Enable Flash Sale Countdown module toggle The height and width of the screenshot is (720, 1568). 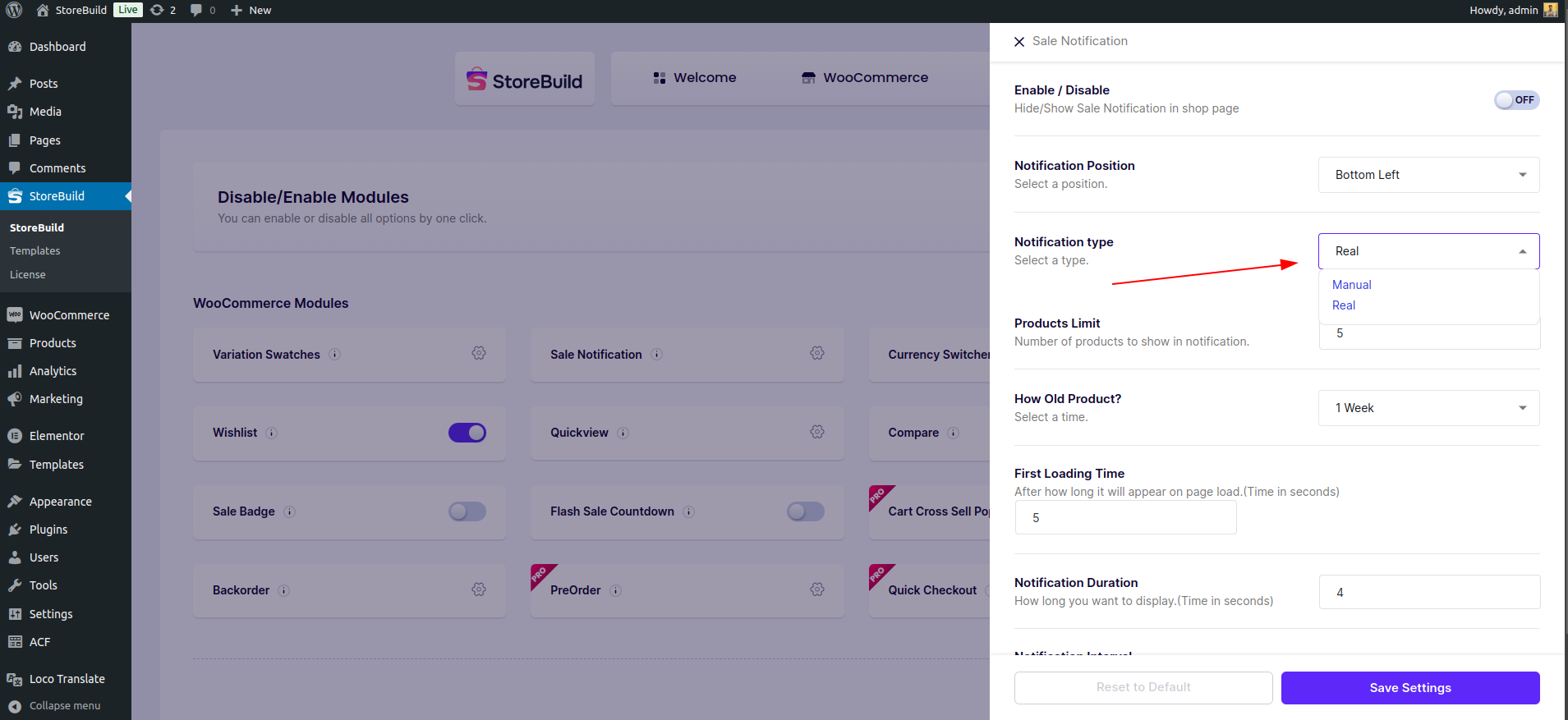click(806, 511)
